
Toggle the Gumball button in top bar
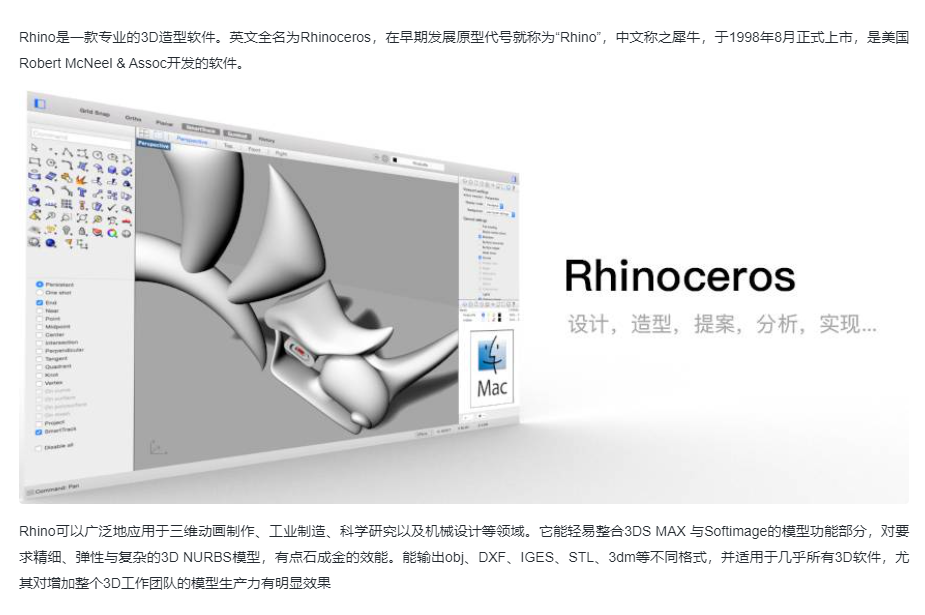(237, 135)
